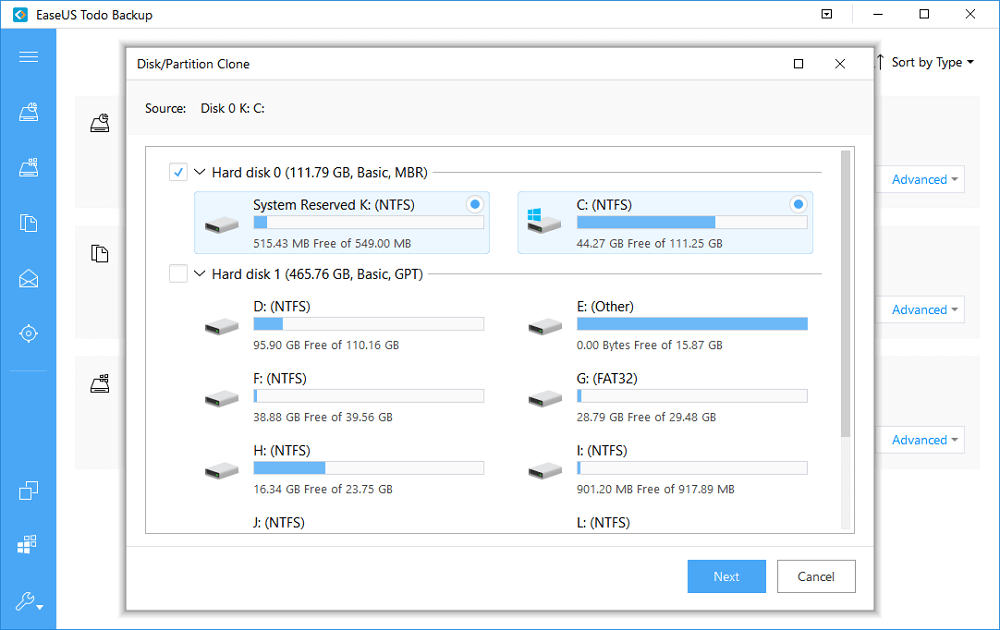
Task: Check the Hard disk 0 checkbox
Action: pyautogui.click(x=178, y=171)
